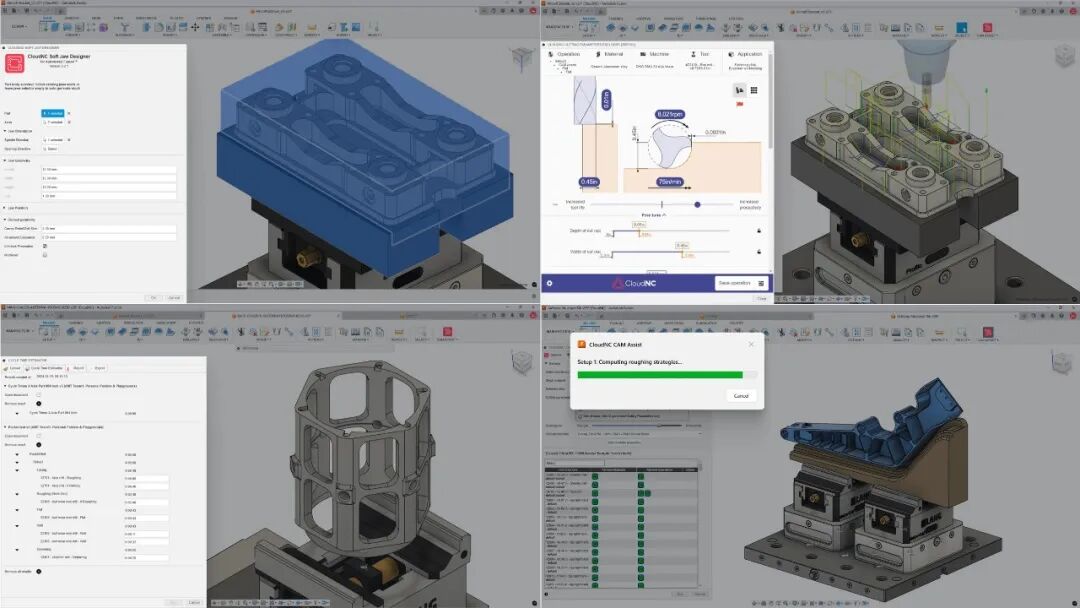Click first Remove result black dot in Cycle Time panel
This screenshot has width=1080, height=608.
pyautogui.click(x=39, y=403)
